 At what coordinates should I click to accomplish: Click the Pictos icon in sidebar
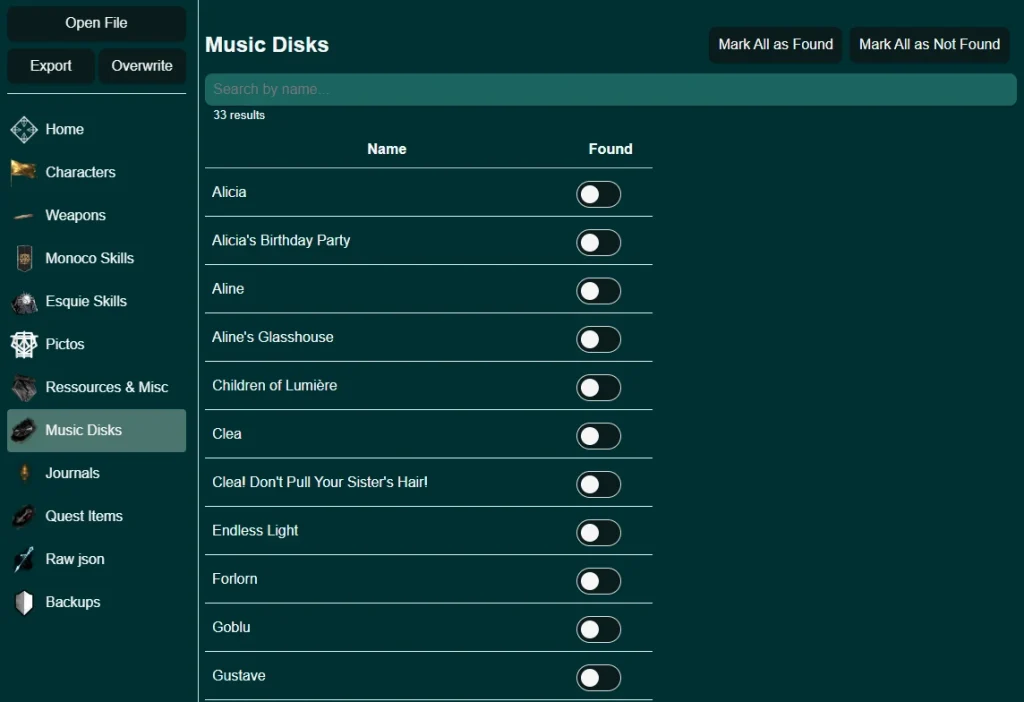pyautogui.click(x=24, y=345)
